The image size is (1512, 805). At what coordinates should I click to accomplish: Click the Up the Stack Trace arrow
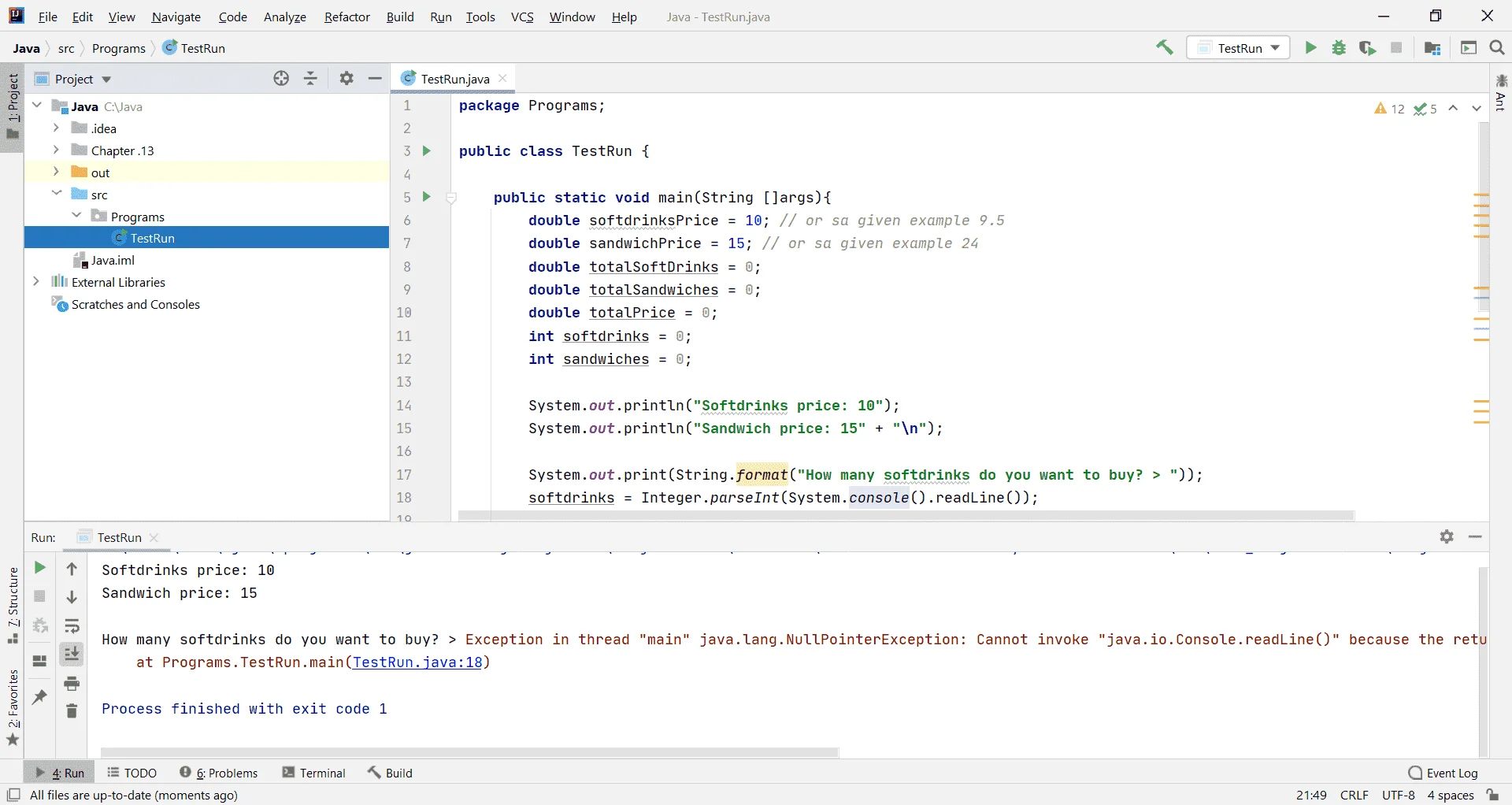(x=72, y=569)
